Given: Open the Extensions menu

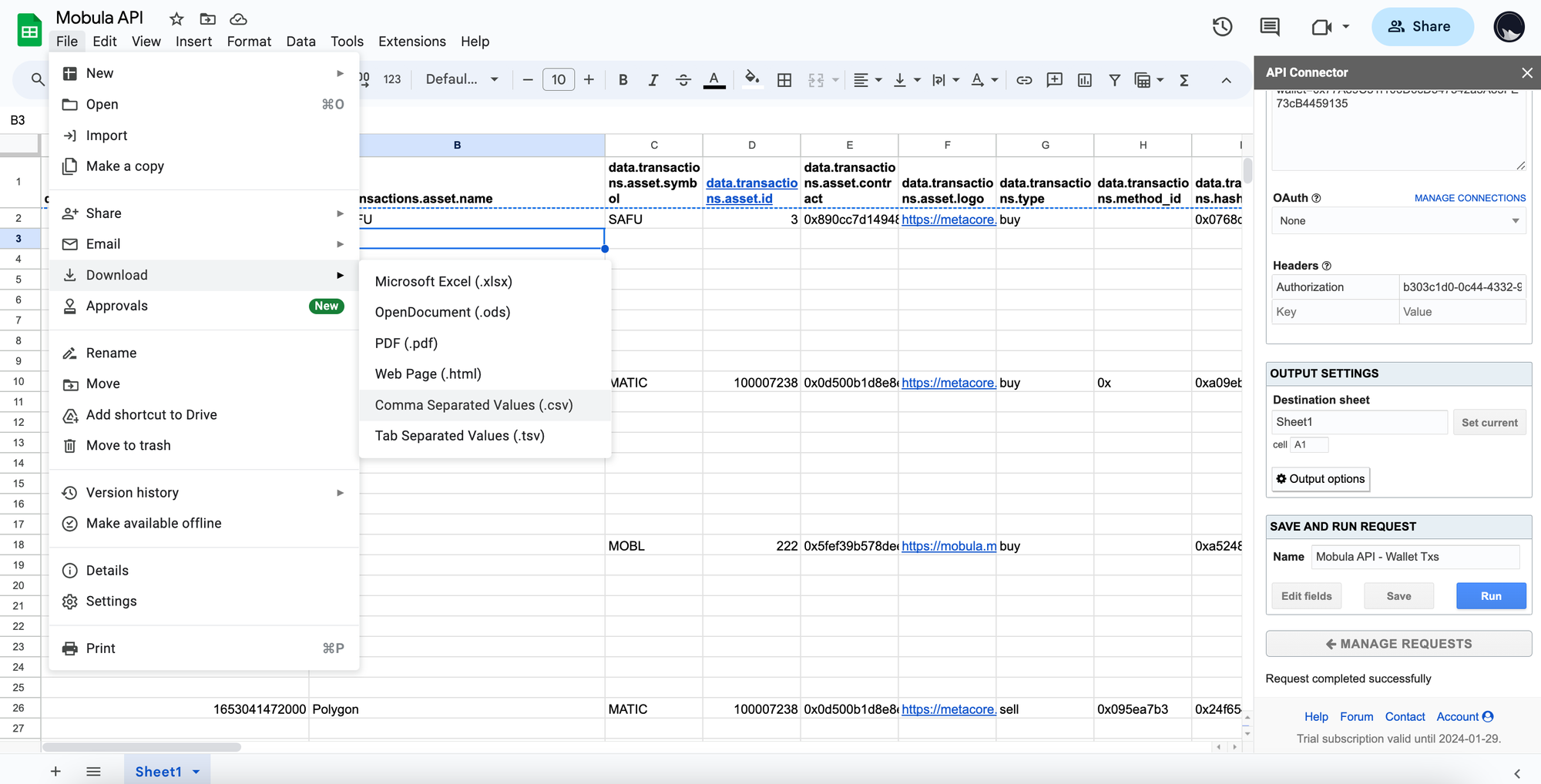Looking at the screenshot, I should click(x=412, y=42).
